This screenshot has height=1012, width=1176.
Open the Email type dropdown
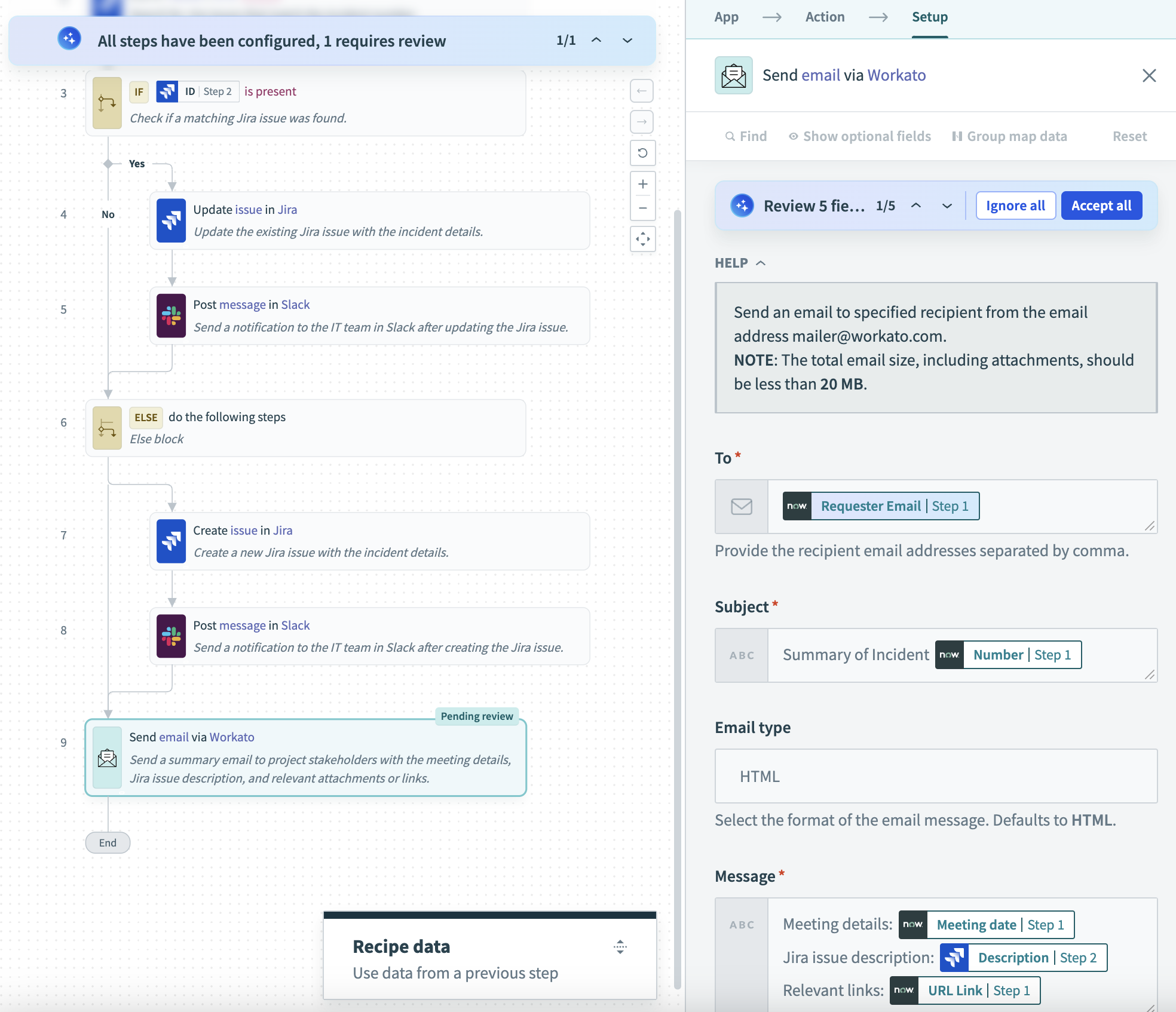936,776
